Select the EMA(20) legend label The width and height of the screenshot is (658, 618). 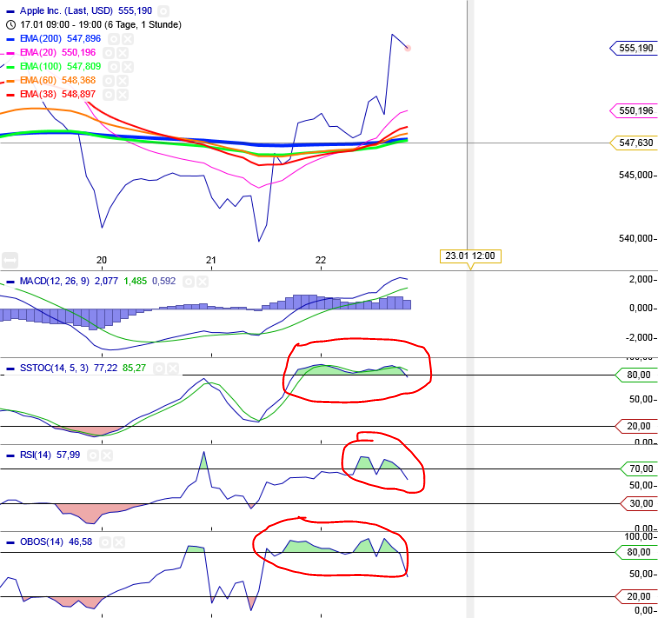tap(38, 53)
